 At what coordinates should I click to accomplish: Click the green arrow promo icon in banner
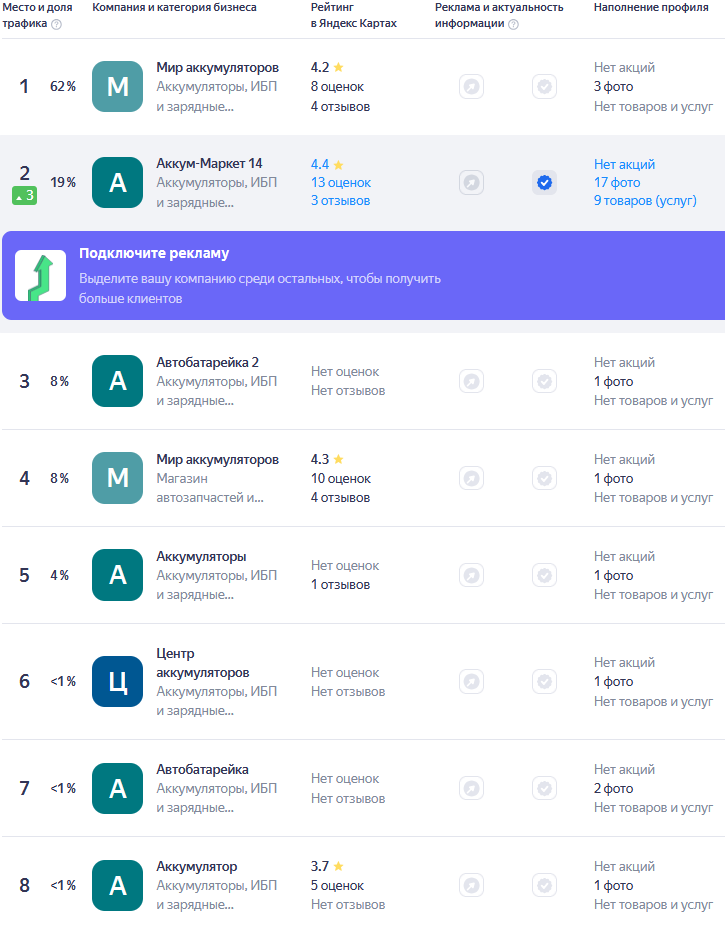[41, 276]
